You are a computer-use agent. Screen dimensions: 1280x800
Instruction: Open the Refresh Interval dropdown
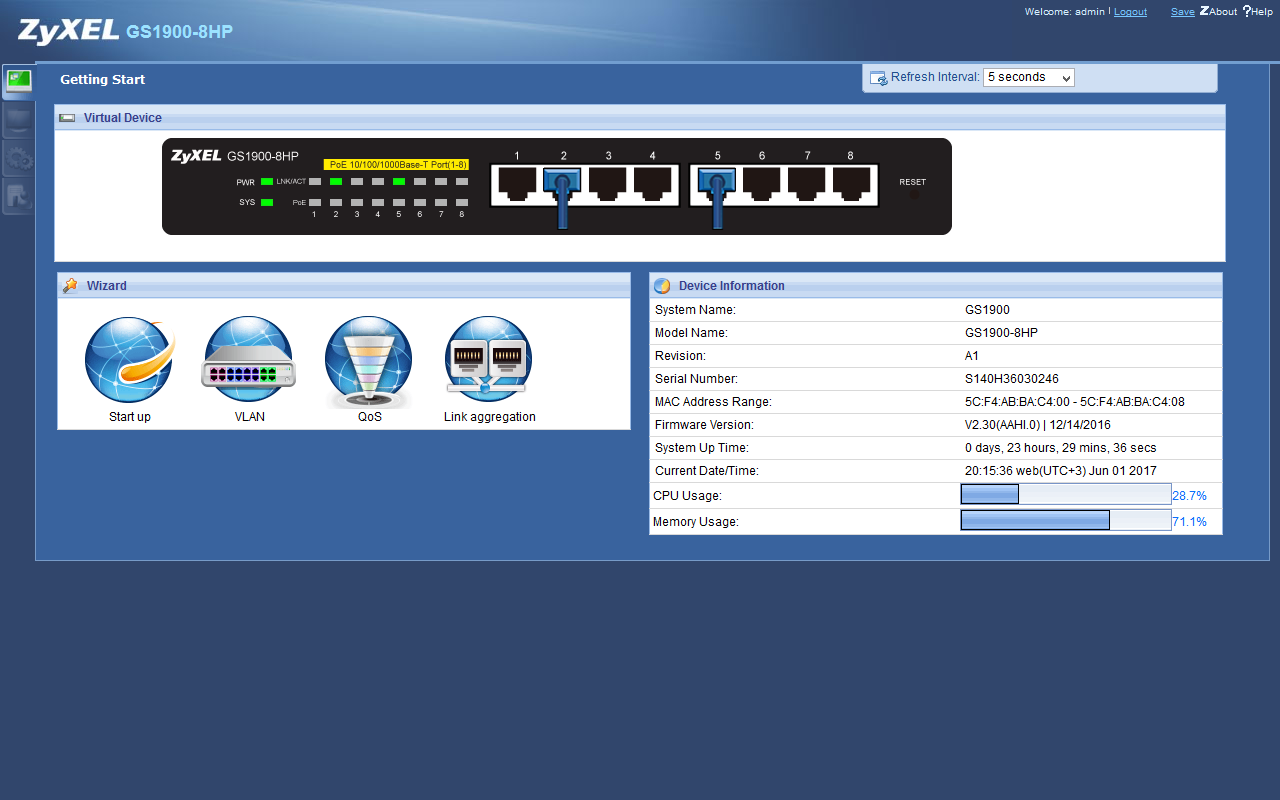(x=1029, y=77)
